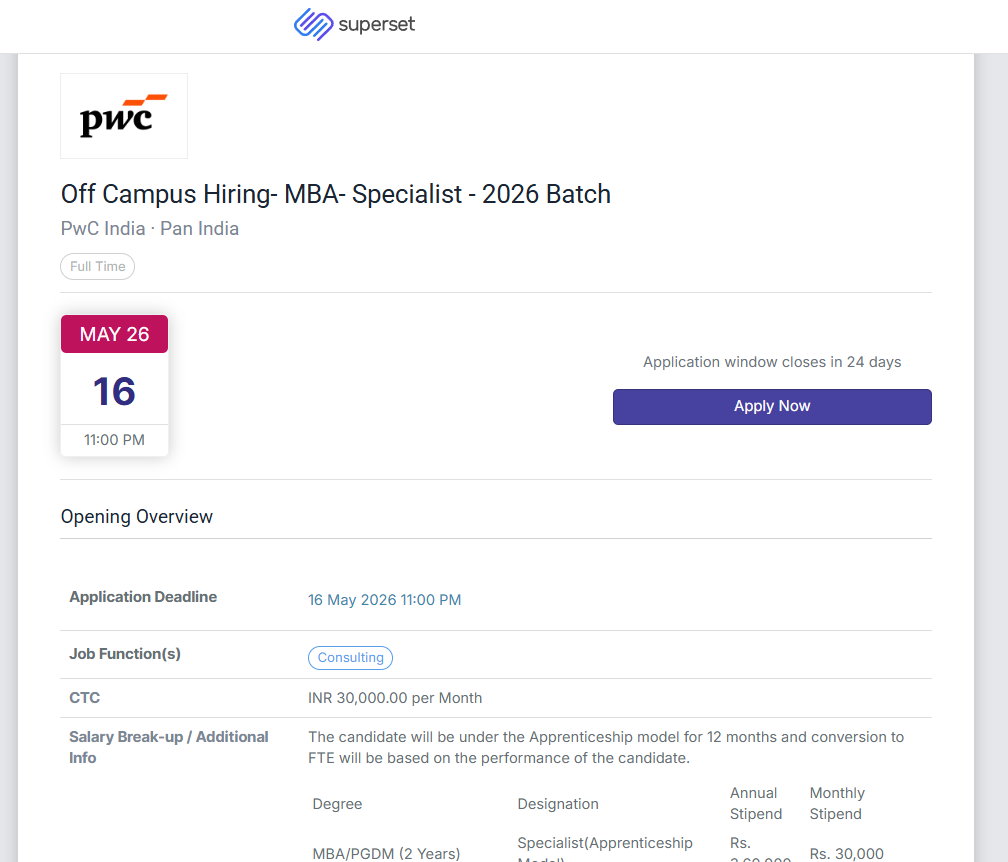Click the Full Time job type tag
Viewport: 1008px width, 862px height.
point(97,266)
